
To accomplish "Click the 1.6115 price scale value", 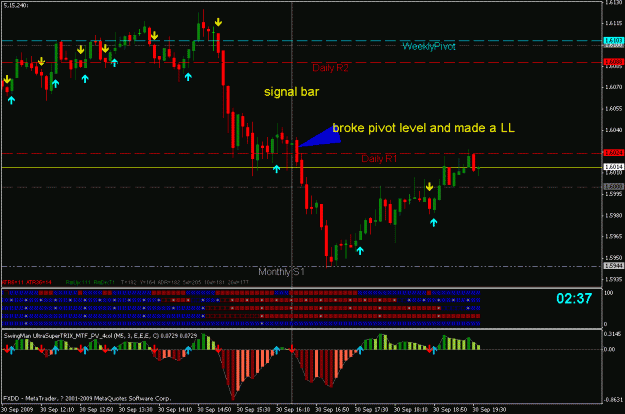I will (x=613, y=24).
